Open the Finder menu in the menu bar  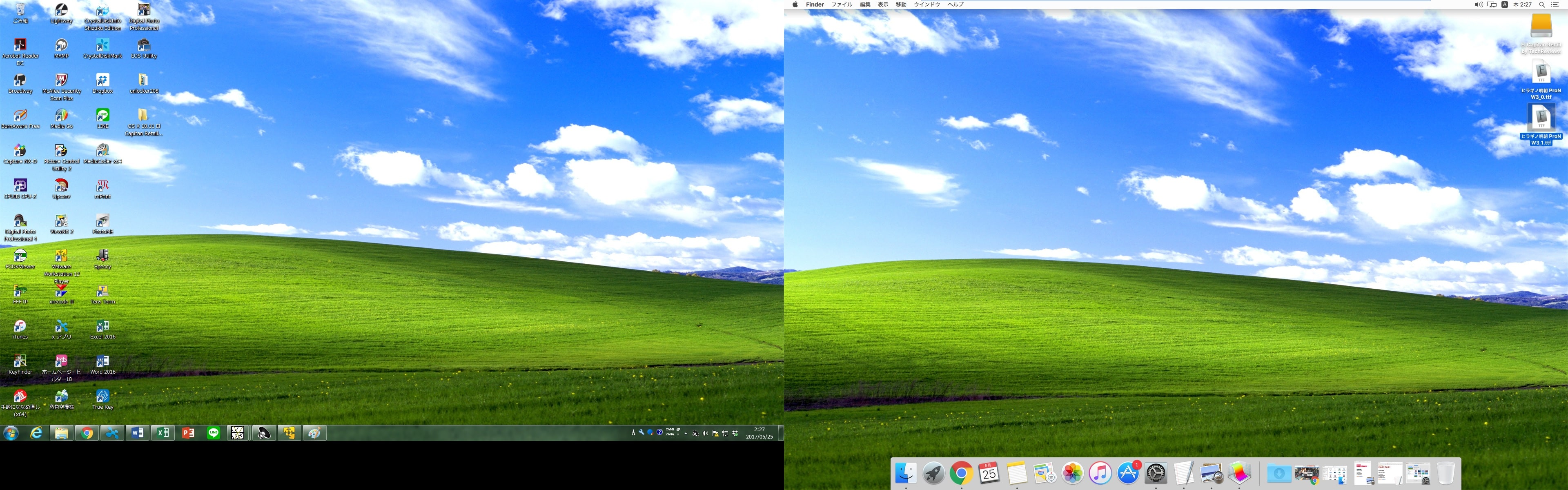tap(815, 4)
